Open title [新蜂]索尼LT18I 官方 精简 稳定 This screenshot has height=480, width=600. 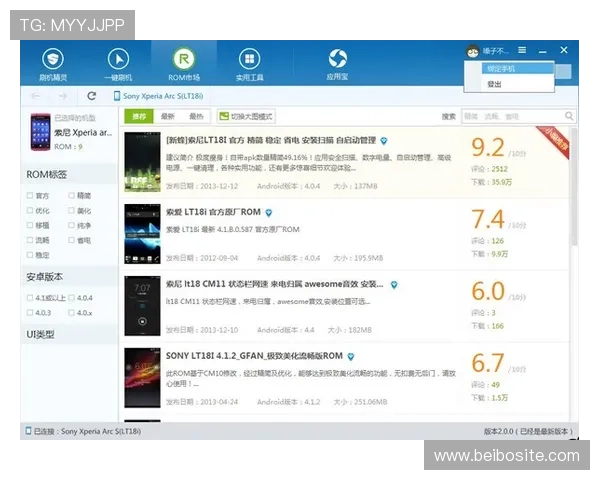[x=271, y=140]
